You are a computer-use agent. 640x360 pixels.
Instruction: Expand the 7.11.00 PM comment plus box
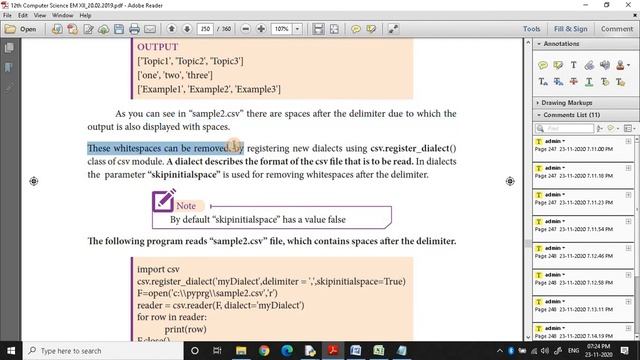coord(628,141)
